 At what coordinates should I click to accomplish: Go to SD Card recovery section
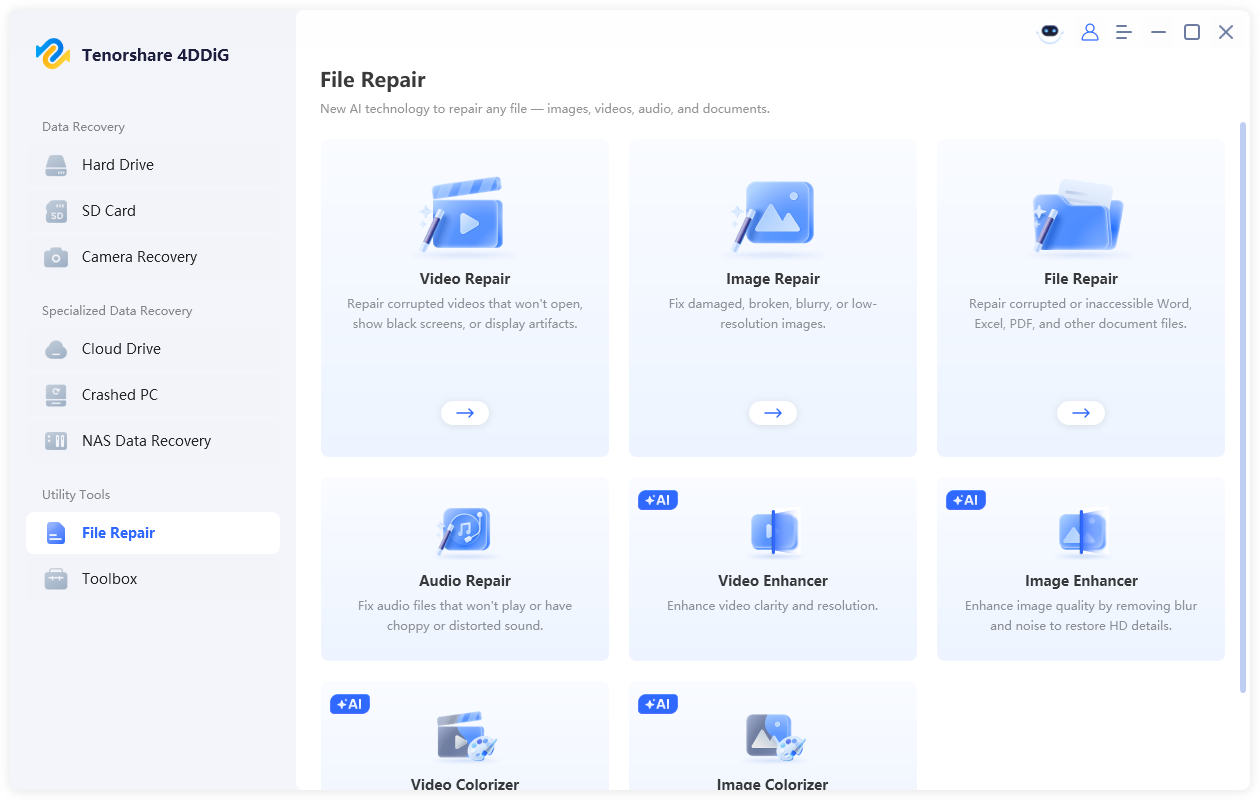click(153, 211)
